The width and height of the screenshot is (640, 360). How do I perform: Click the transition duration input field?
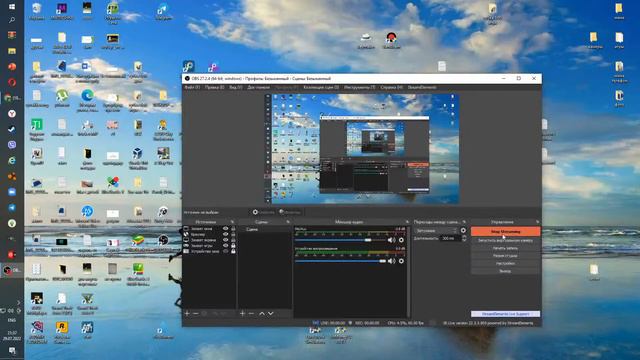450,238
